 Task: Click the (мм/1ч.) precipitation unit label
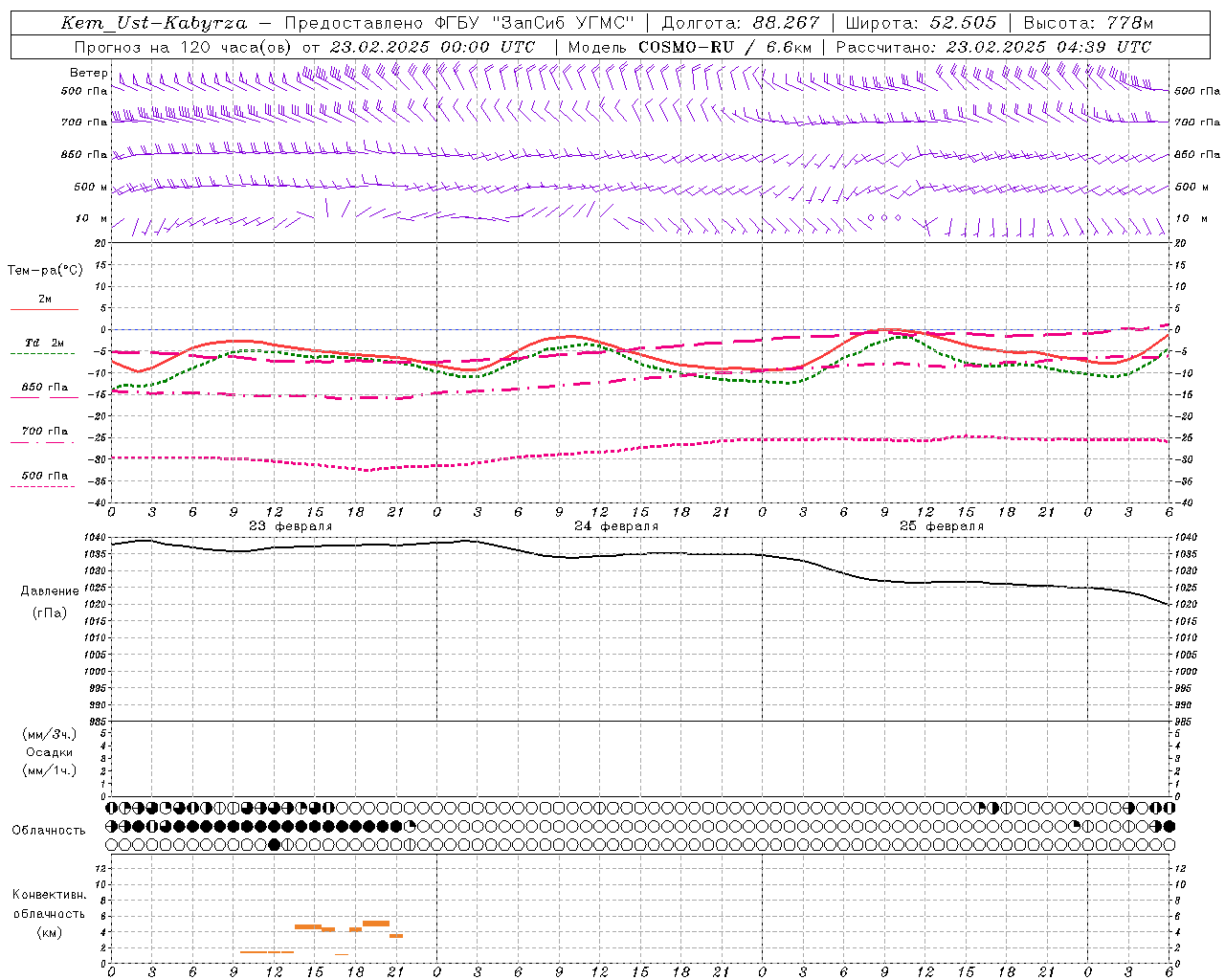pyautogui.click(x=50, y=770)
